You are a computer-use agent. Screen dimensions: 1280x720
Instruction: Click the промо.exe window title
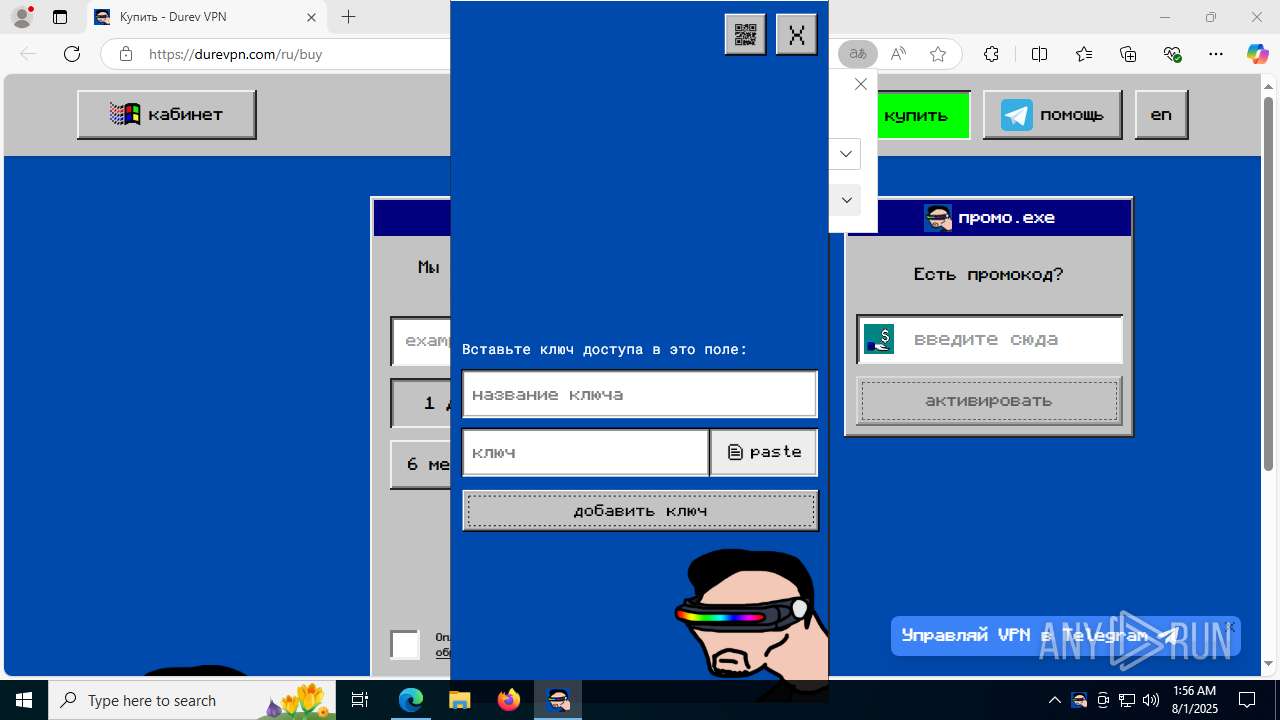coord(1006,217)
